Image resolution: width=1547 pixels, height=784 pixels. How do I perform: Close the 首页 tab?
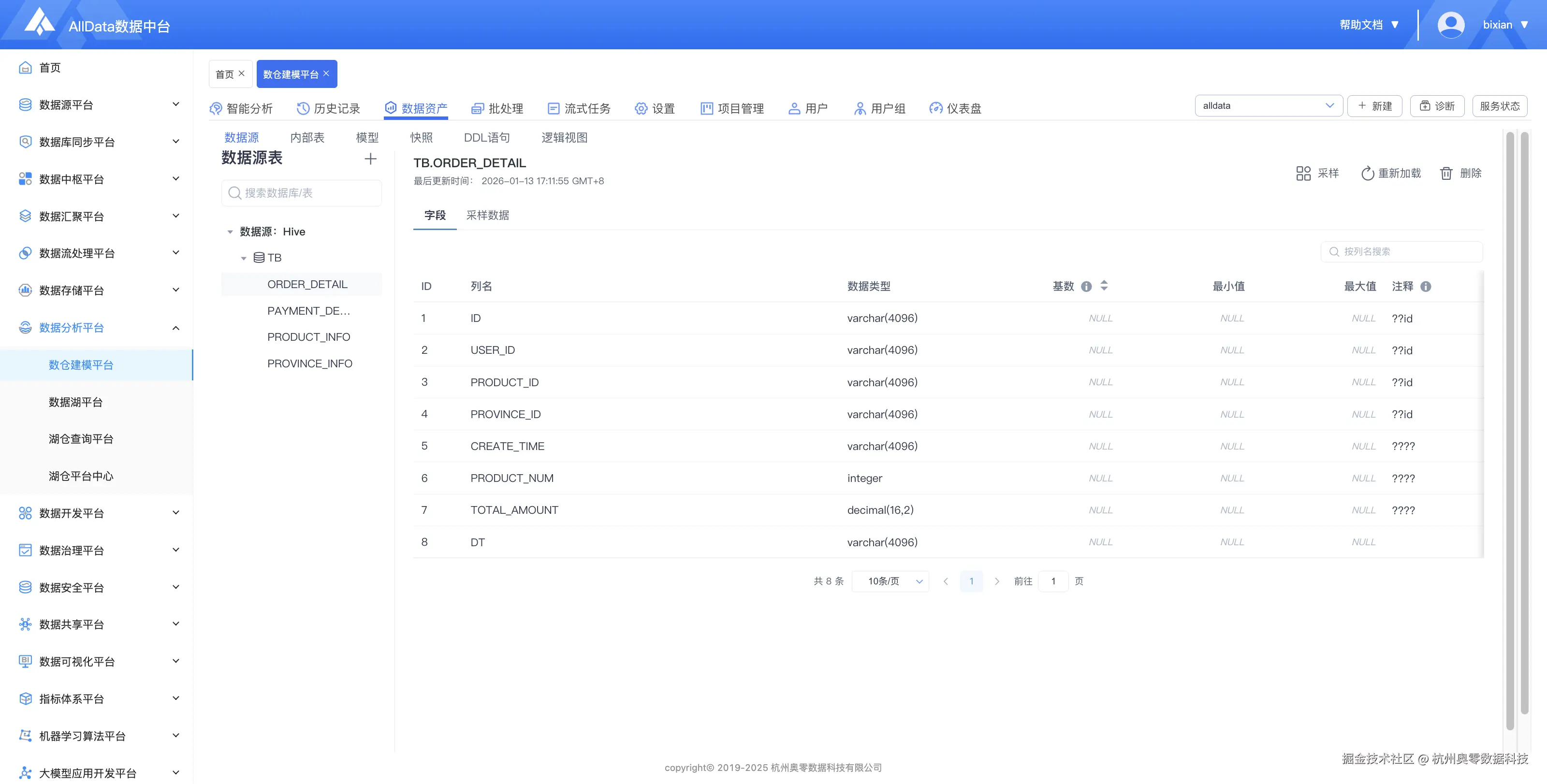(241, 73)
